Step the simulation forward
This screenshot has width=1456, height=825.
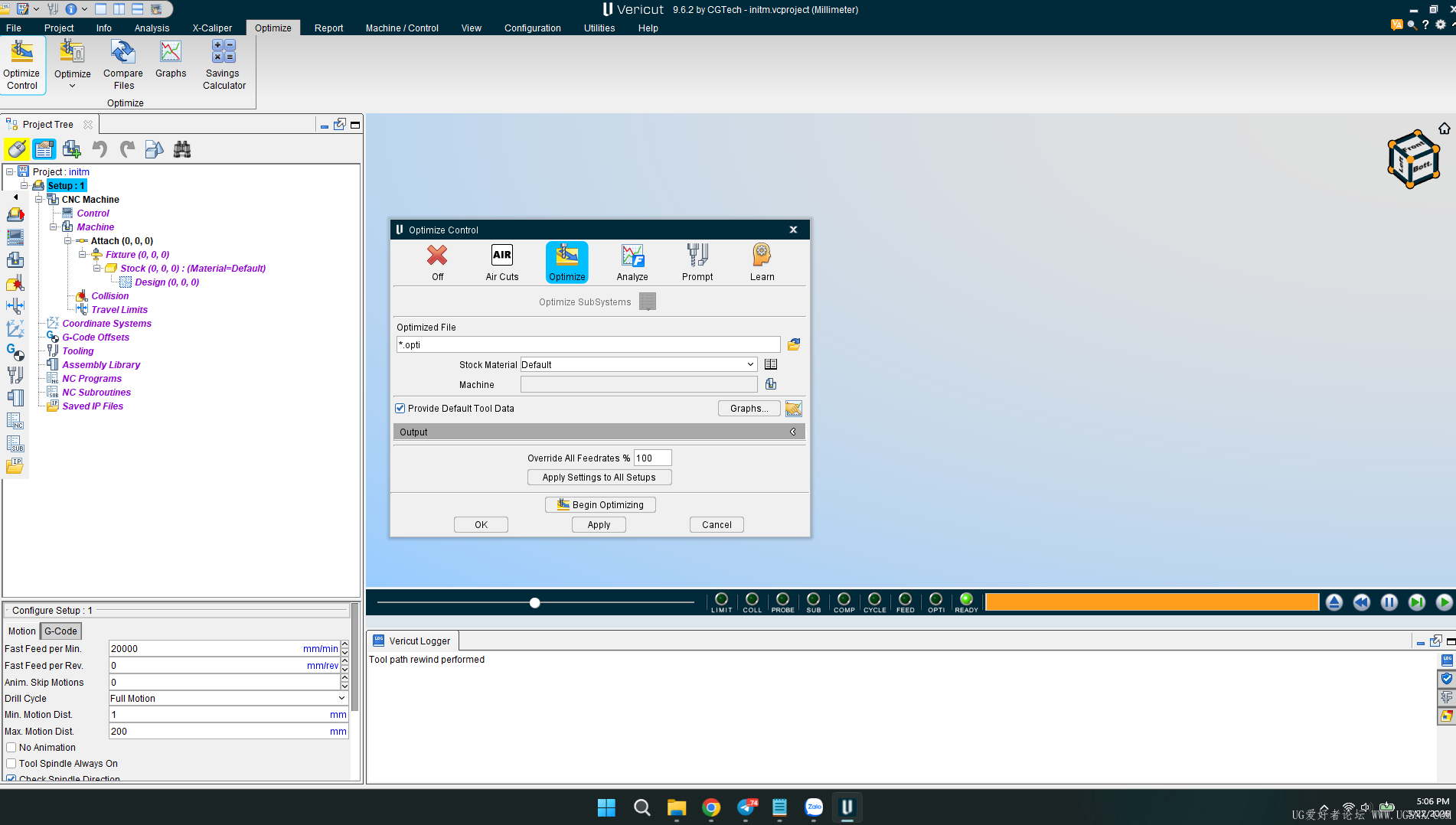1417,602
